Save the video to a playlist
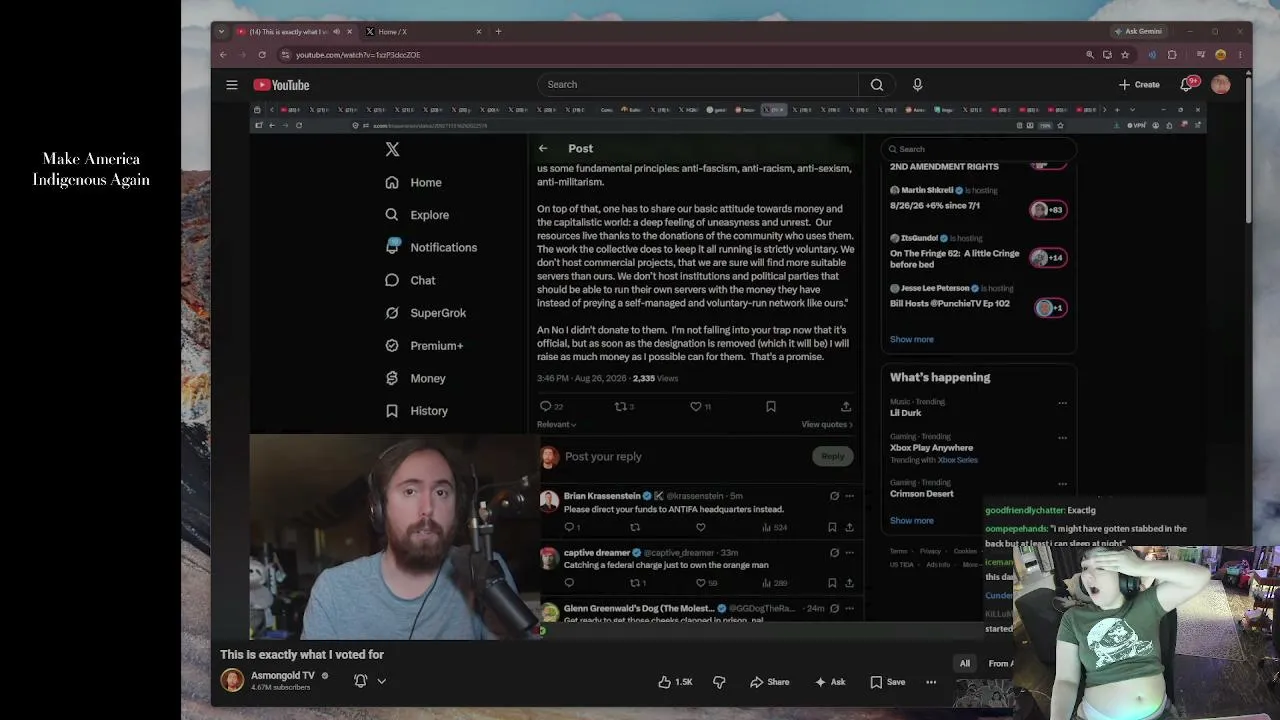The height and width of the screenshot is (720, 1280). click(x=888, y=682)
